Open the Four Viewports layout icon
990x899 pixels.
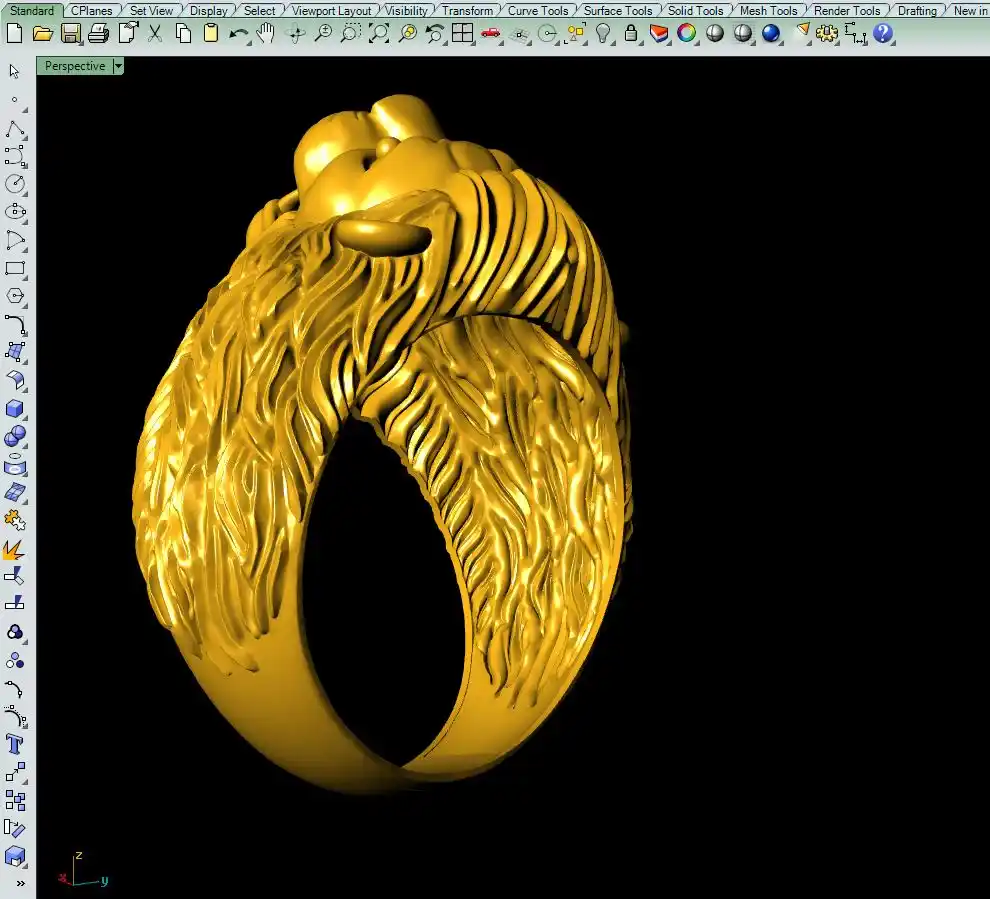click(x=462, y=33)
